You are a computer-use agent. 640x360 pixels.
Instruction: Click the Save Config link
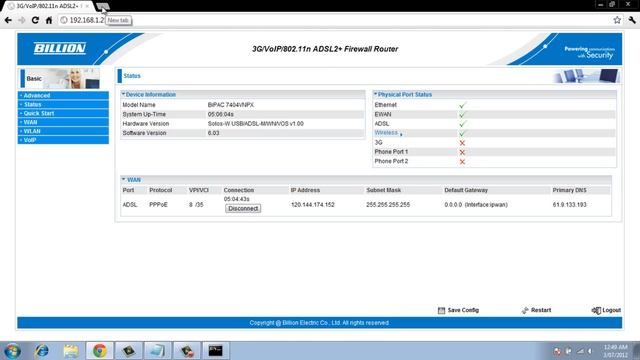tap(463, 310)
